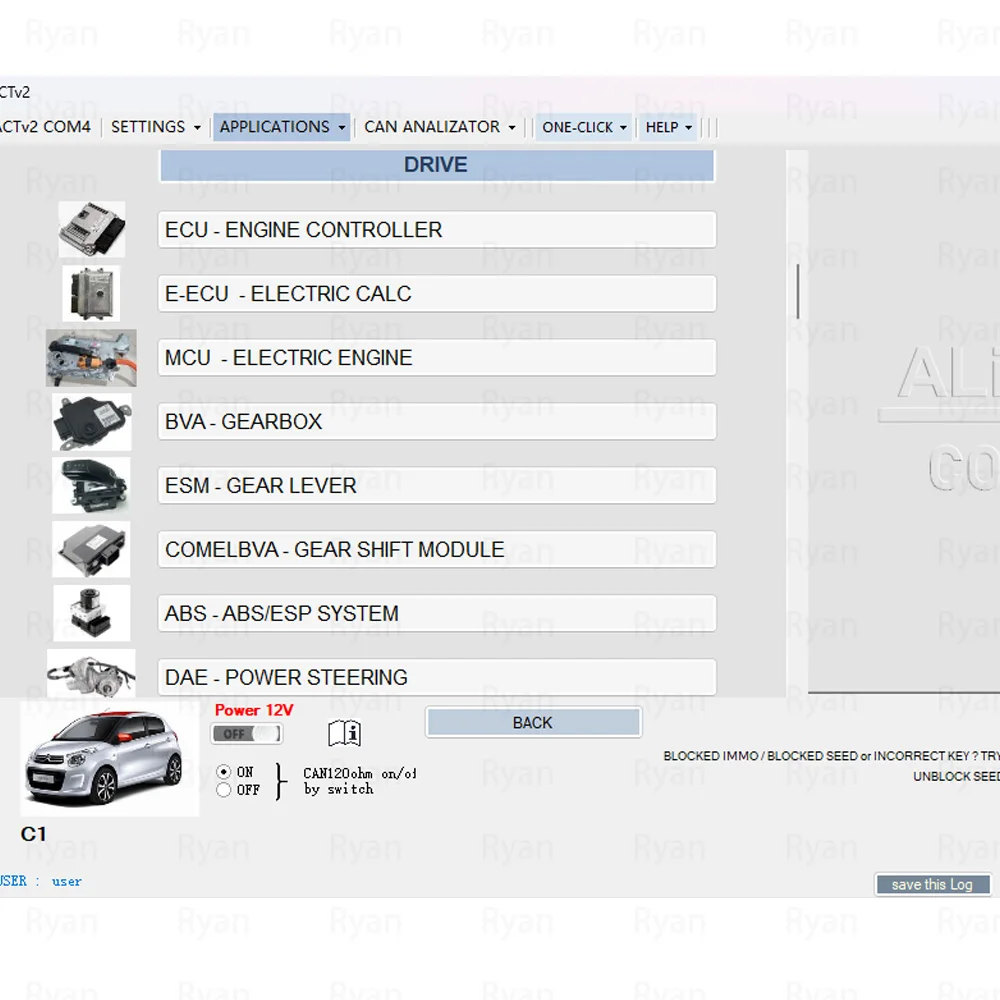Screen dimensions: 1000x1000
Task: Expand the SETTINGS dropdown menu
Action: tap(155, 127)
